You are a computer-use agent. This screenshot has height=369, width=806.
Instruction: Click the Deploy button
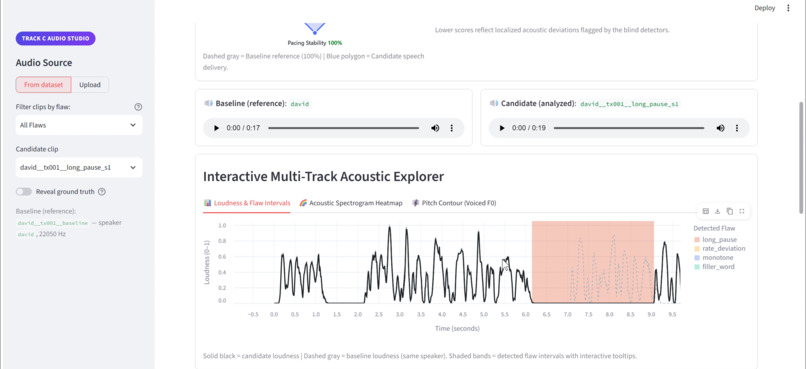tap(764, 8)
